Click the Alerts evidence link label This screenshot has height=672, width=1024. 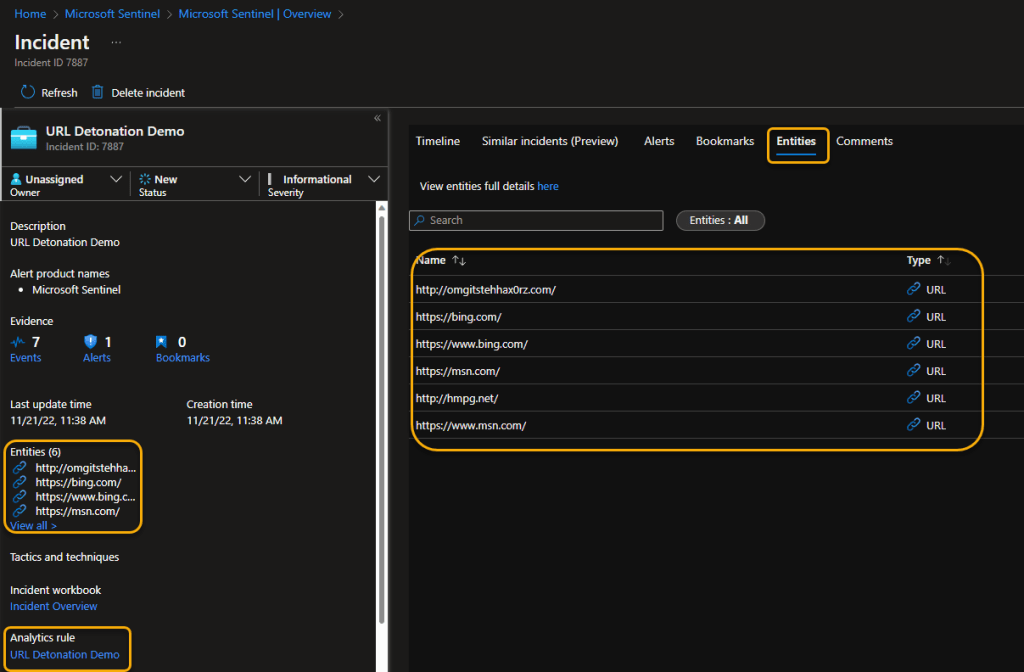coord(97,358)
